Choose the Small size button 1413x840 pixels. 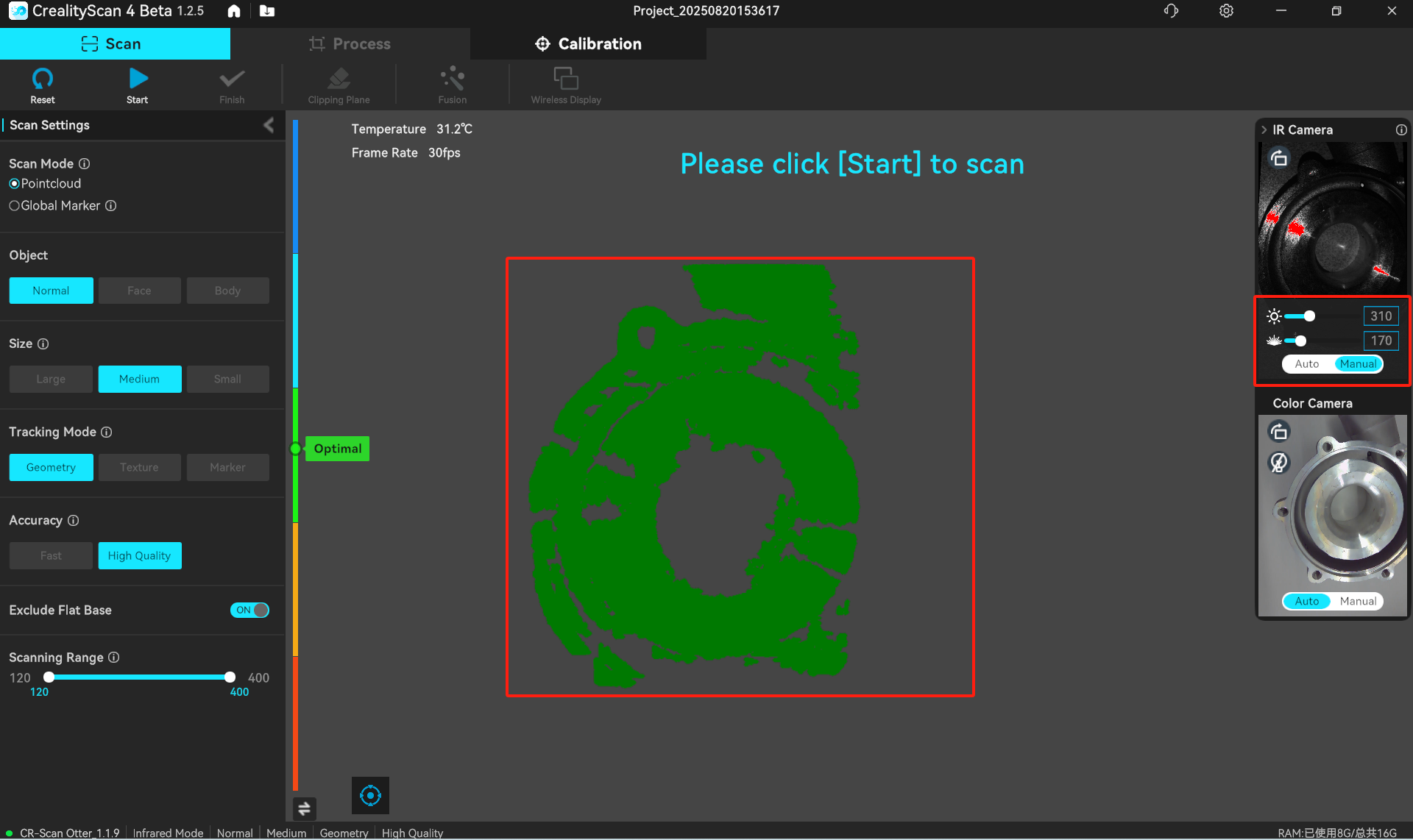227,380
